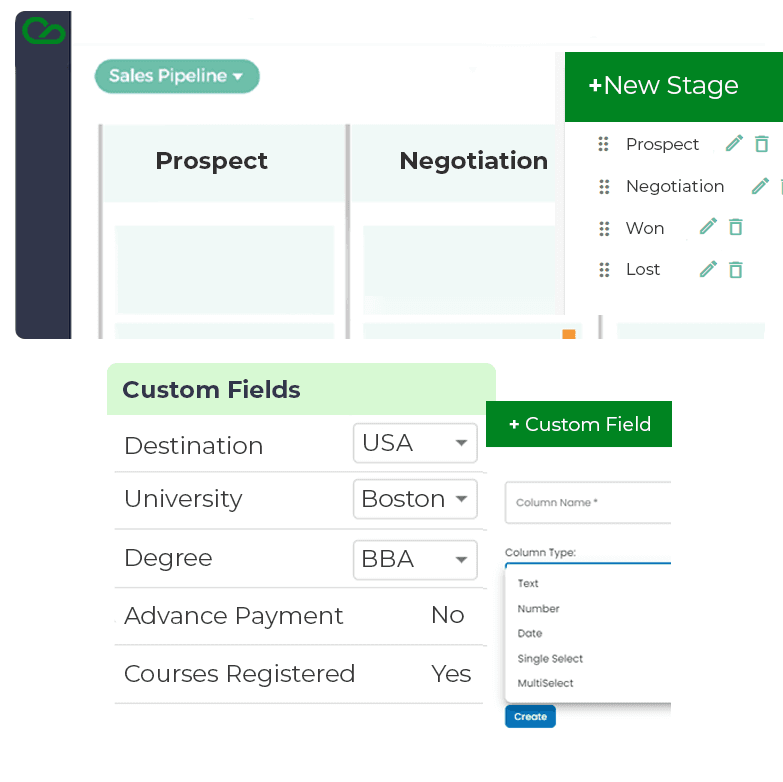
Task: Pick Number from the column type list
Action: (x=538, y=608)
